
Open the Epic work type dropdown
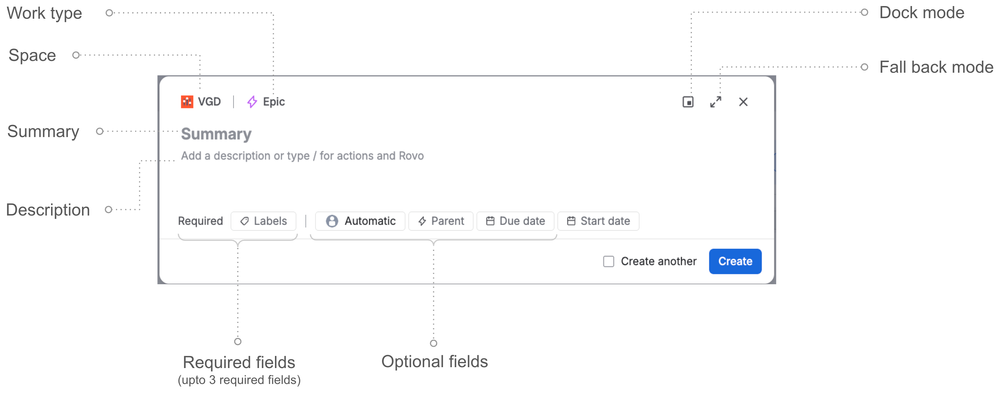pos(266,102)
